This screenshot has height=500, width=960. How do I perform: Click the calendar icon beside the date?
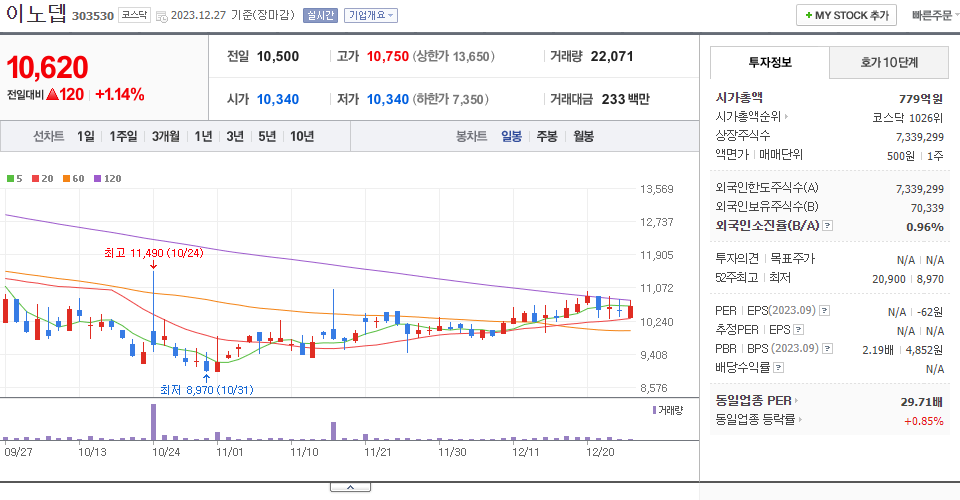coord(162,17)
